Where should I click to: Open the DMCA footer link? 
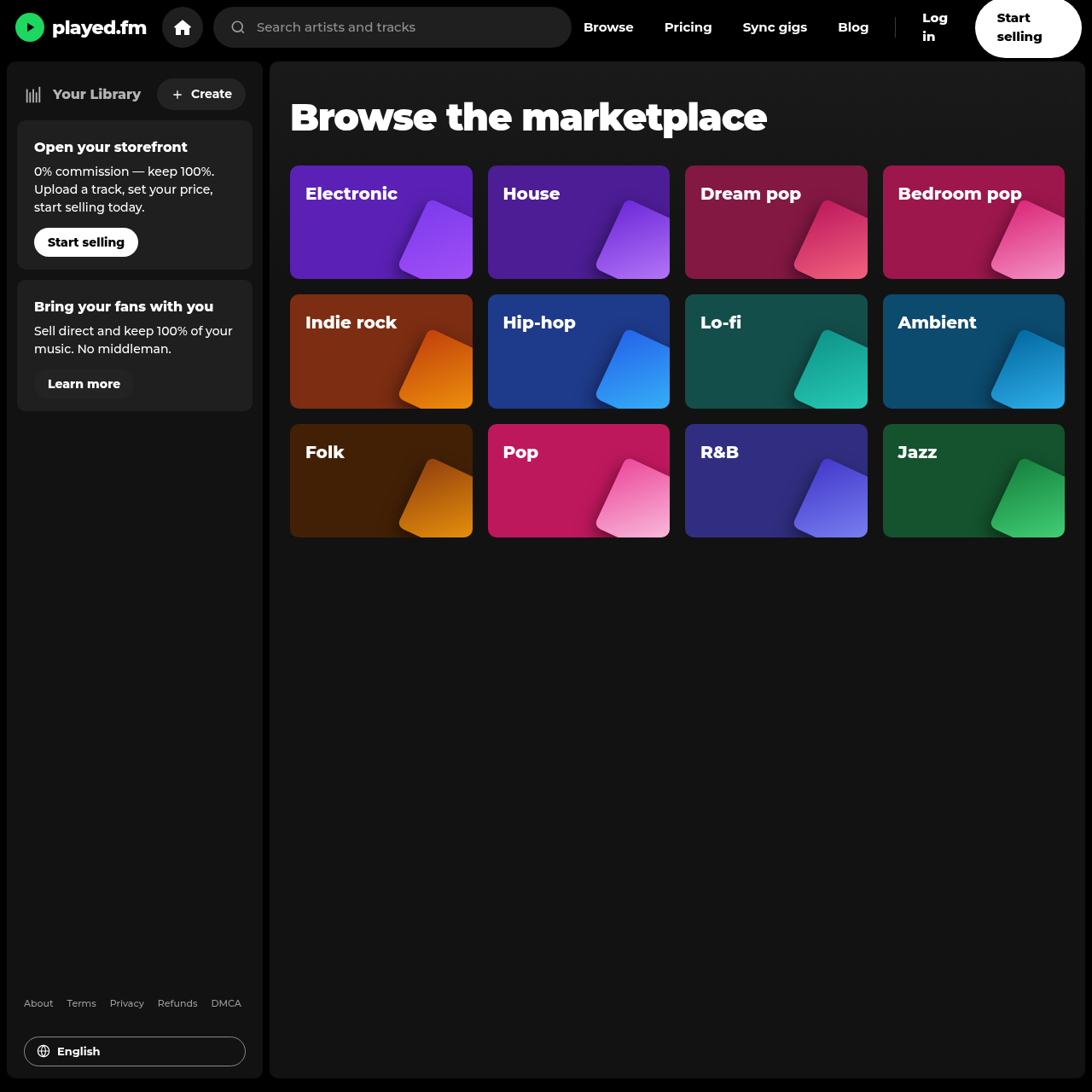click(x=226, y=1003)
